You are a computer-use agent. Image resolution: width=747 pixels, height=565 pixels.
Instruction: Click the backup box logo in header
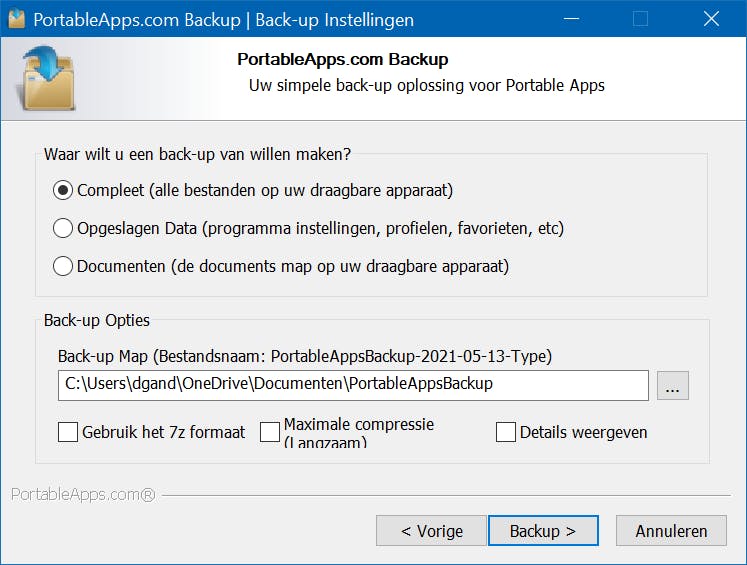pos(46,78)
